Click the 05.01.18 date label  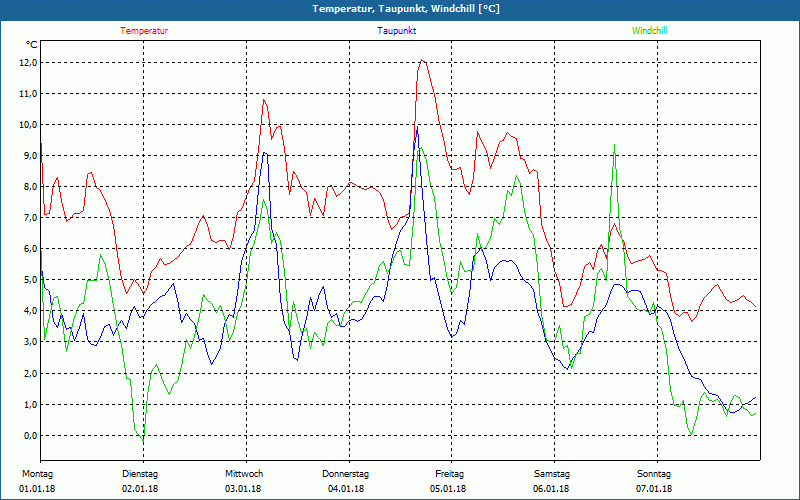pyautogui.click(x=449, y=489)
